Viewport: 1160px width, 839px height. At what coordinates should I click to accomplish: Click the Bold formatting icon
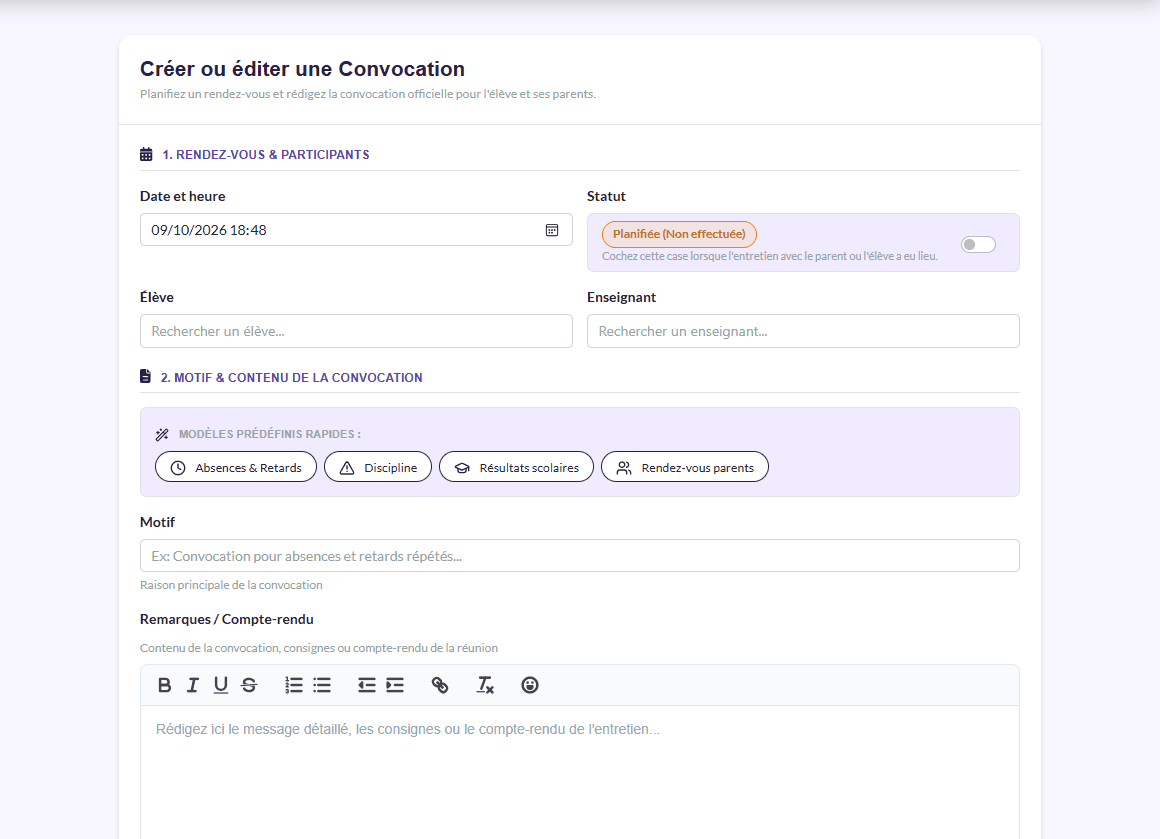pyautogui.click(x=164, y=685)
